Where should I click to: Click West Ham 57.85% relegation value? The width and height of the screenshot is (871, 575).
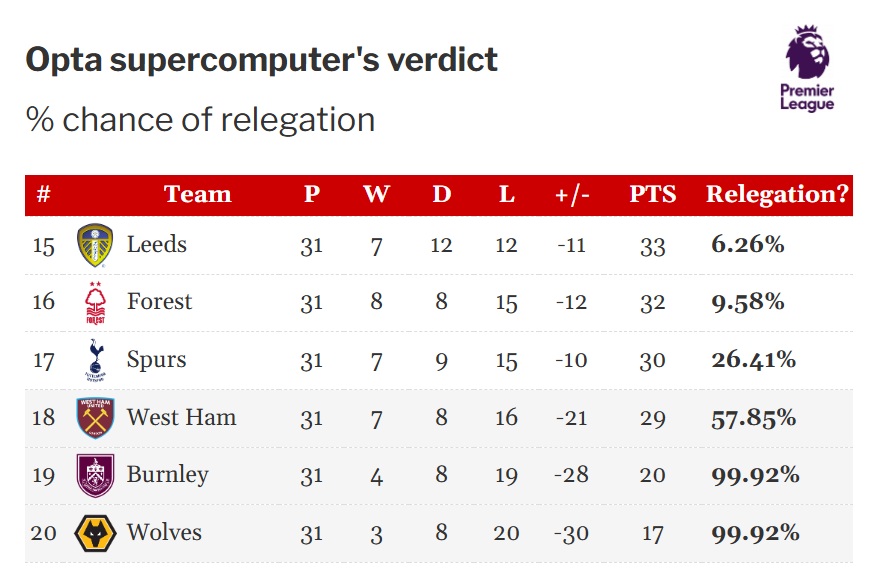pyautogui.click(x=753, y=417)
